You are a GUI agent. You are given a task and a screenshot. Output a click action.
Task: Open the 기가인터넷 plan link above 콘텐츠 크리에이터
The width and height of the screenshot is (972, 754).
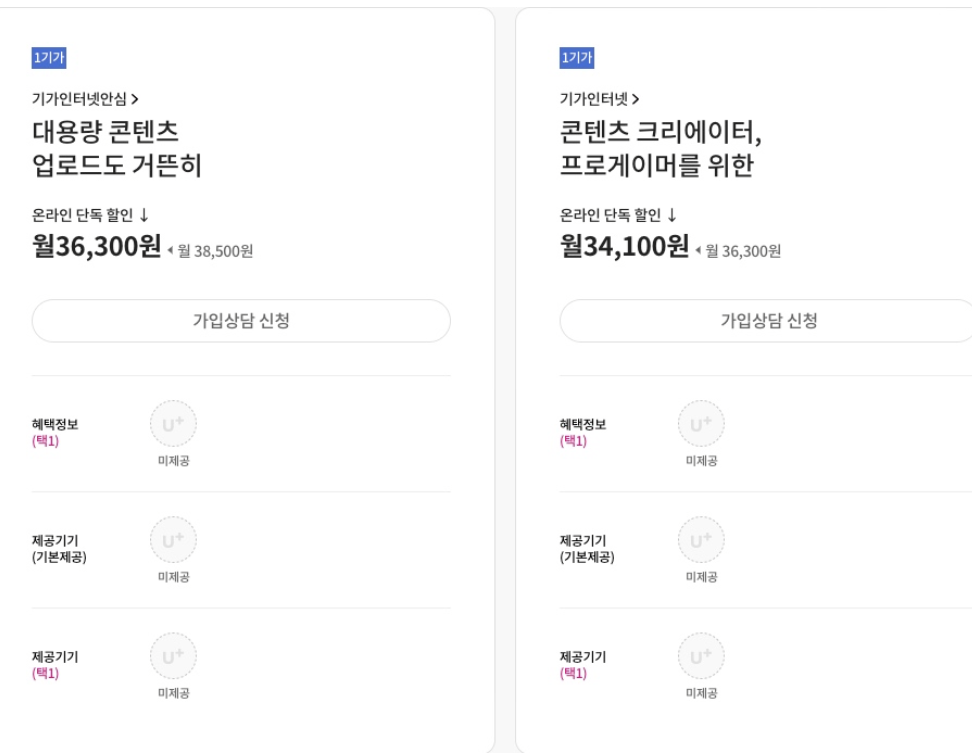599,98
